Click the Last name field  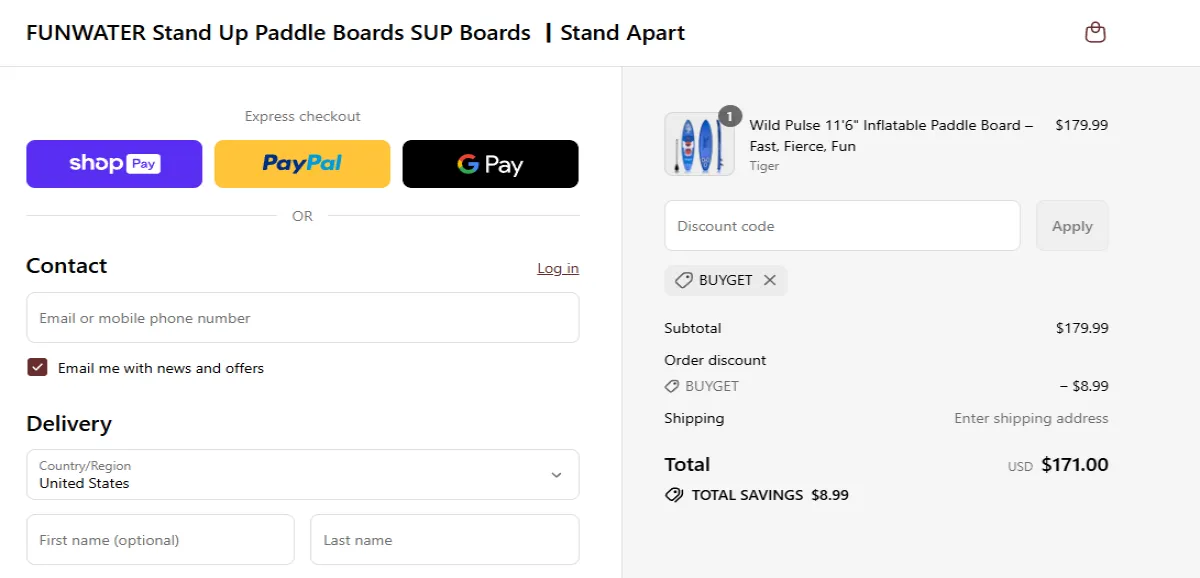click(x=445, y=539)
